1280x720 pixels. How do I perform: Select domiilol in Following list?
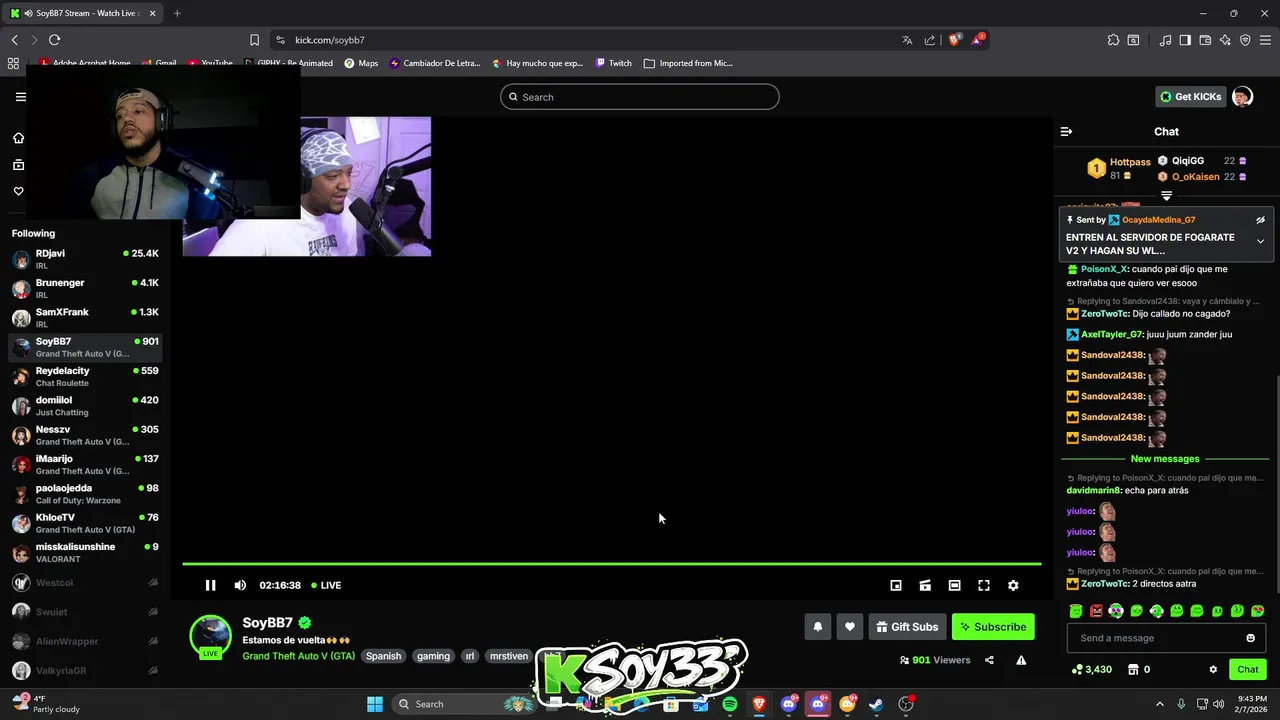click(x=85, y=405)
